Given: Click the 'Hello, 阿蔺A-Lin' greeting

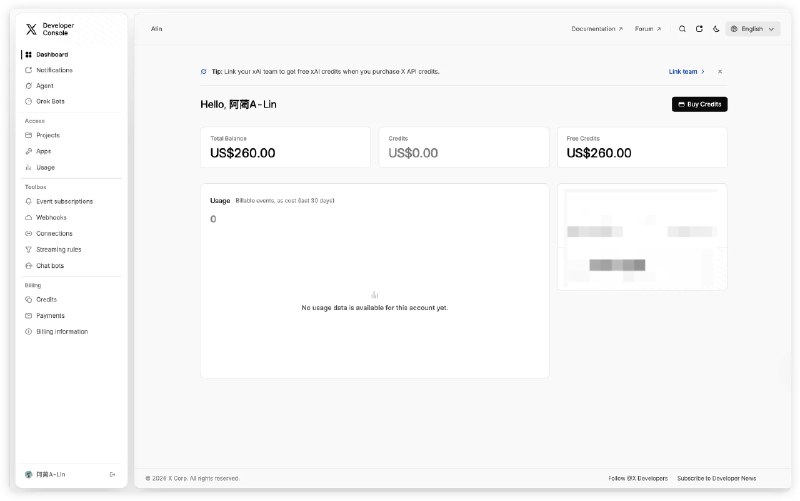Looking at the screenshot, I should 238,104.
